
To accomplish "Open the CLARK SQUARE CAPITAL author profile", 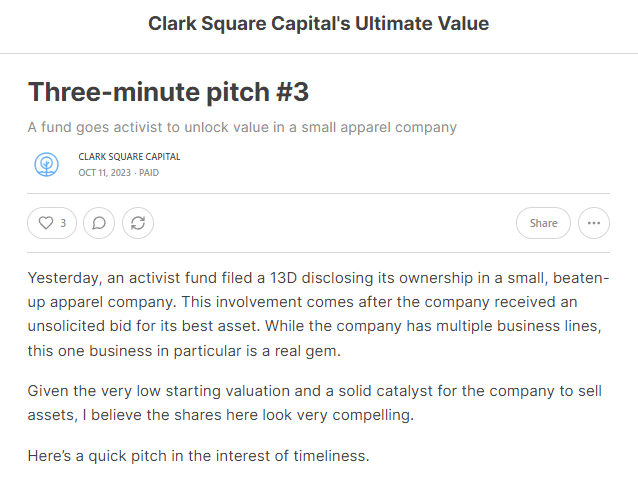I will click(x=129, y=157).
